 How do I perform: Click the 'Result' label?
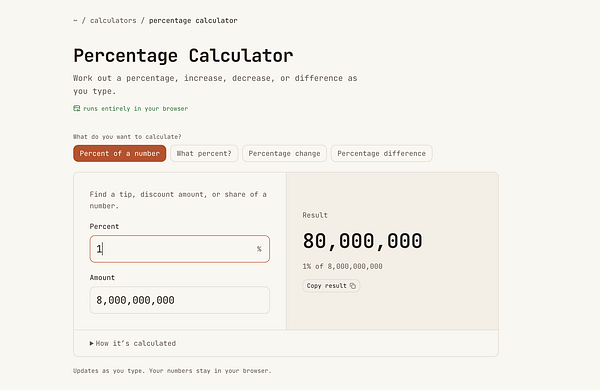[x=315, y=215]
